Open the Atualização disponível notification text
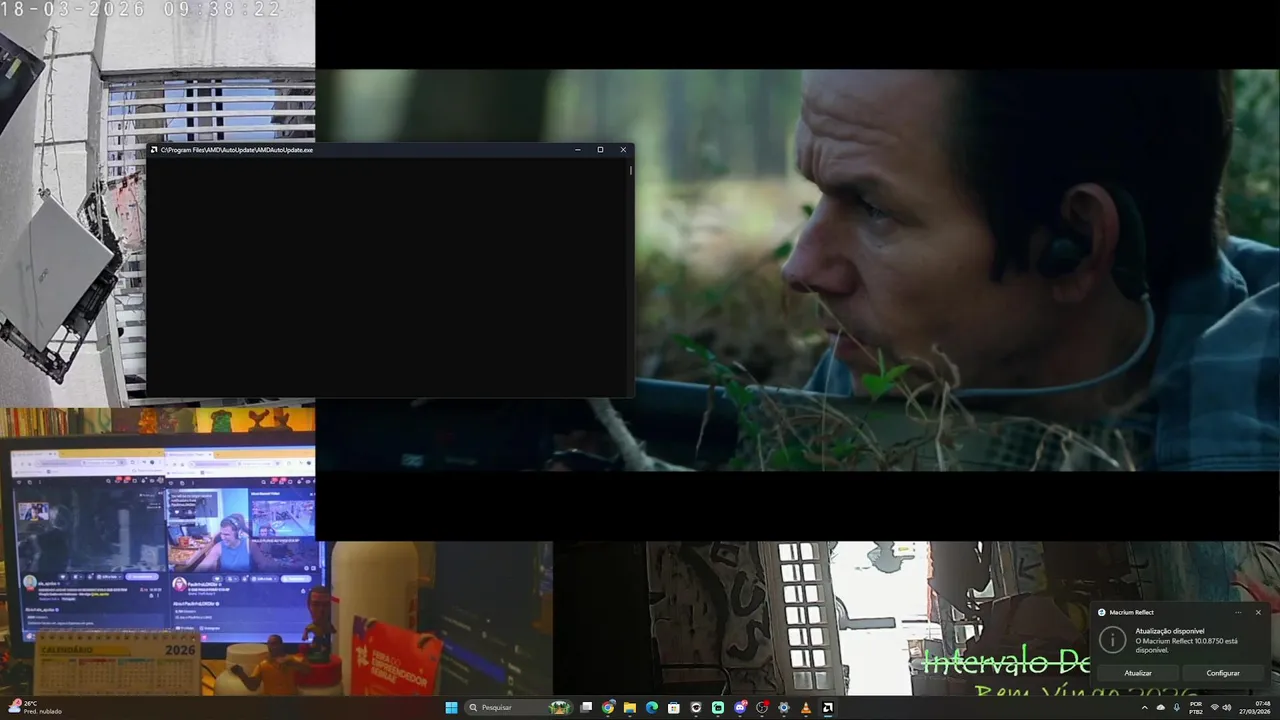 coord(1170,631)
